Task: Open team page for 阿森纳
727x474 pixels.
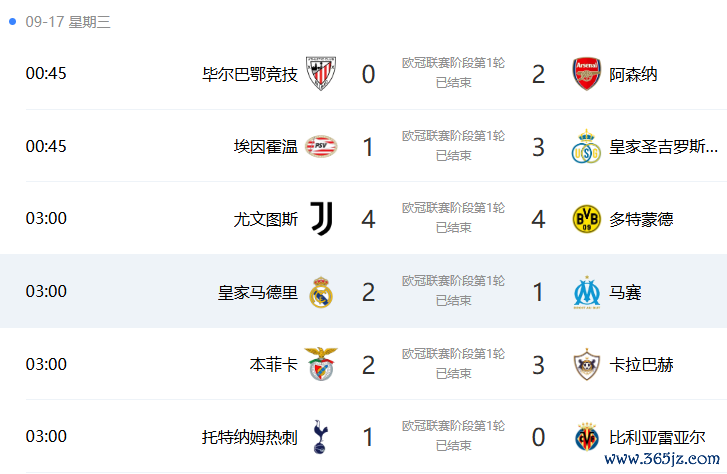Action: point(633,74)
